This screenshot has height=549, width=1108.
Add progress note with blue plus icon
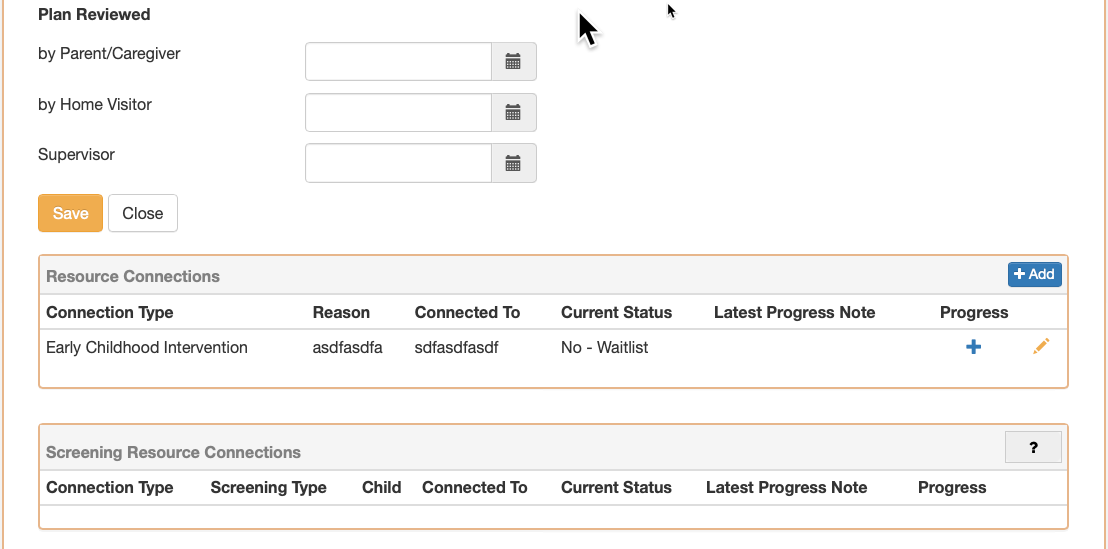tap(973, 347)
